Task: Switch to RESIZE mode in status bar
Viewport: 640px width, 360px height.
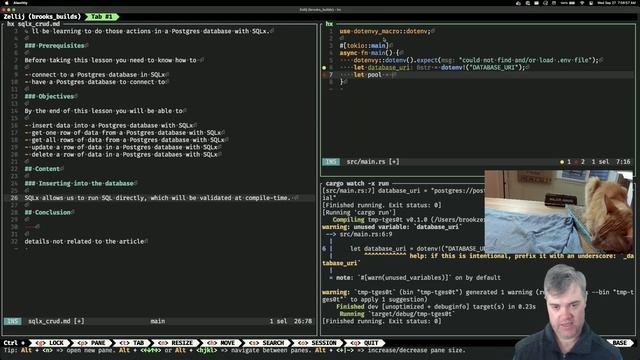Action: [176, 343]
